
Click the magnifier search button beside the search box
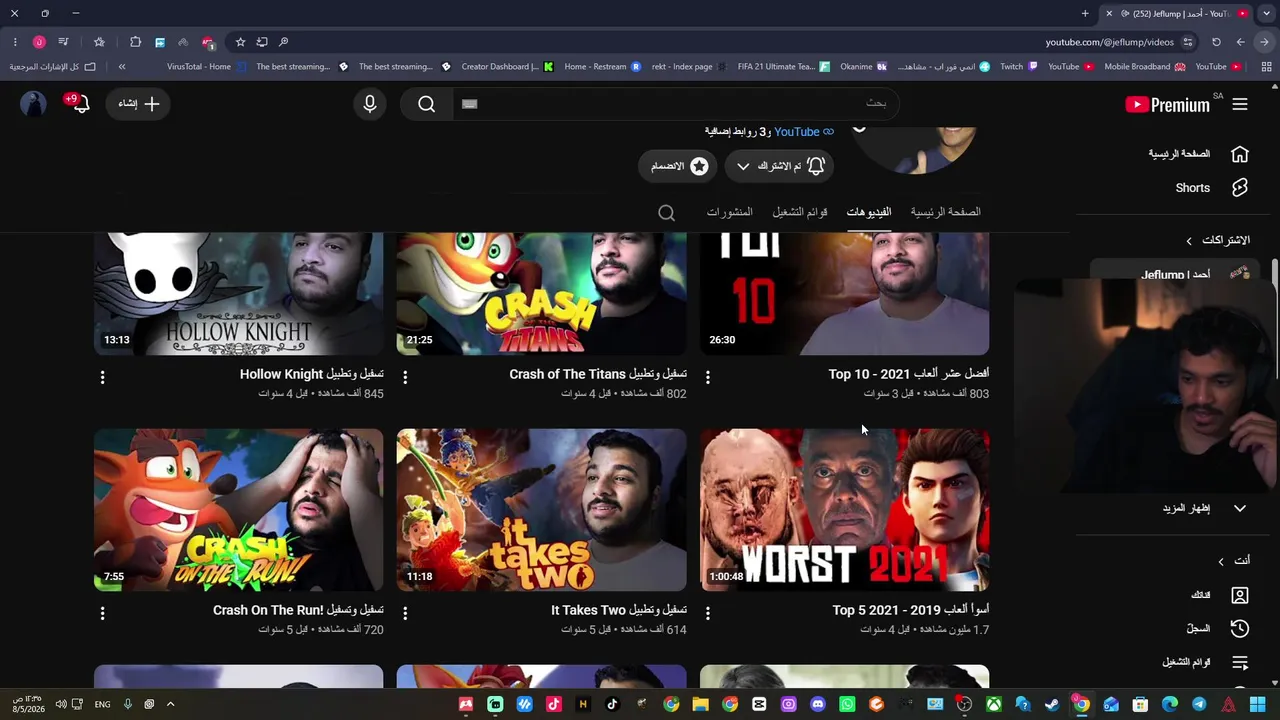point(427,104)
